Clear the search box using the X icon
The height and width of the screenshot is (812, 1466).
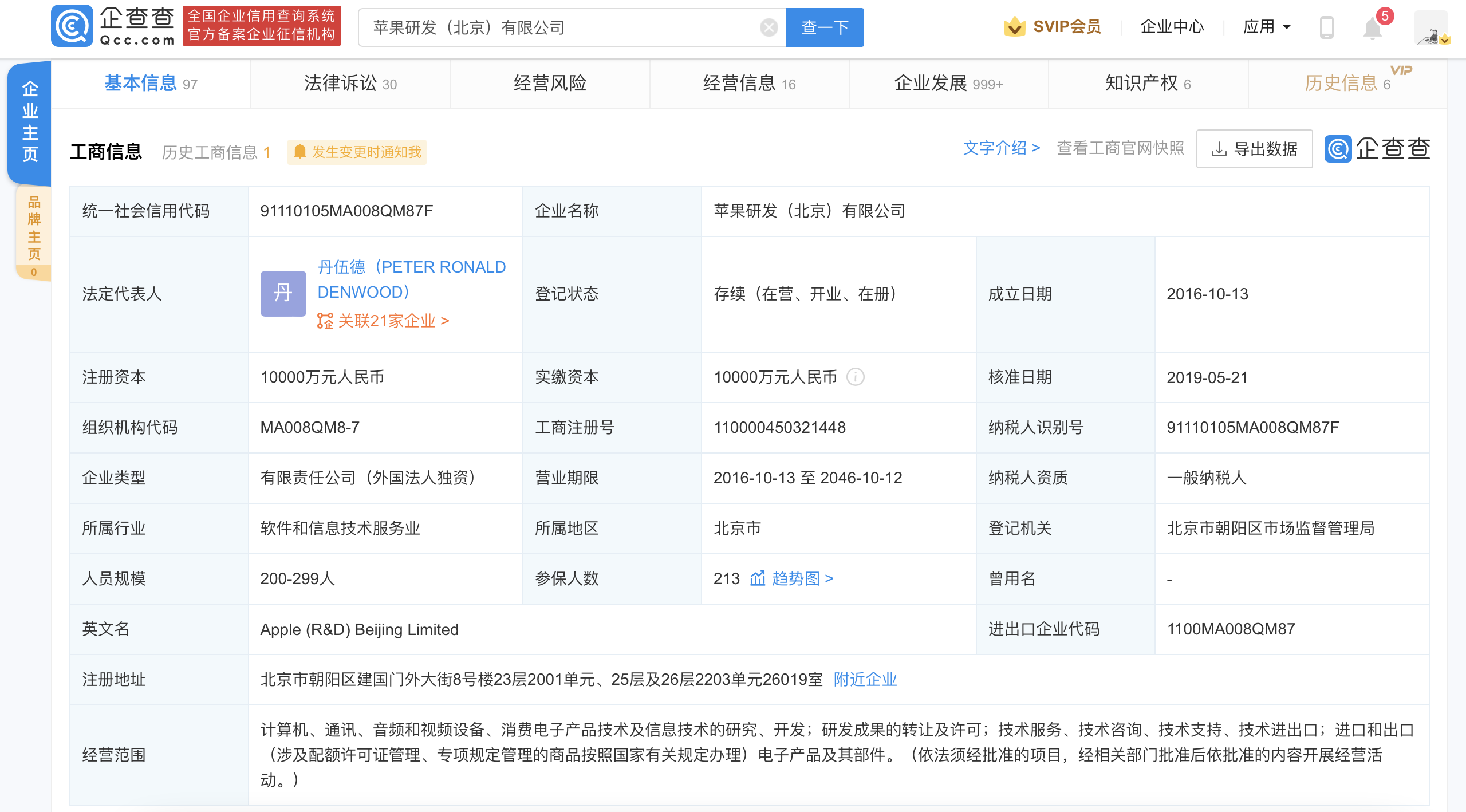tap(768, 26)
